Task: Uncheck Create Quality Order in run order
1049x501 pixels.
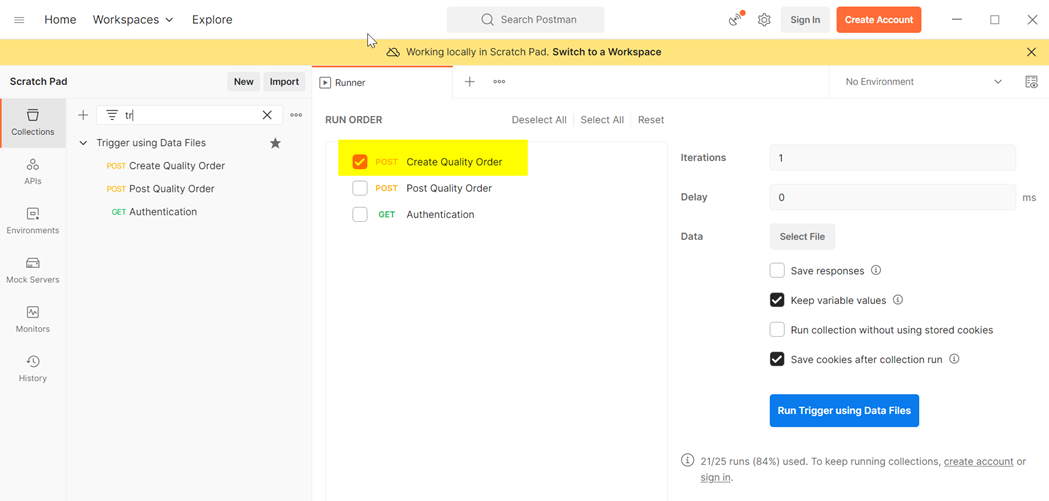Action: click(x=360, y=162)
